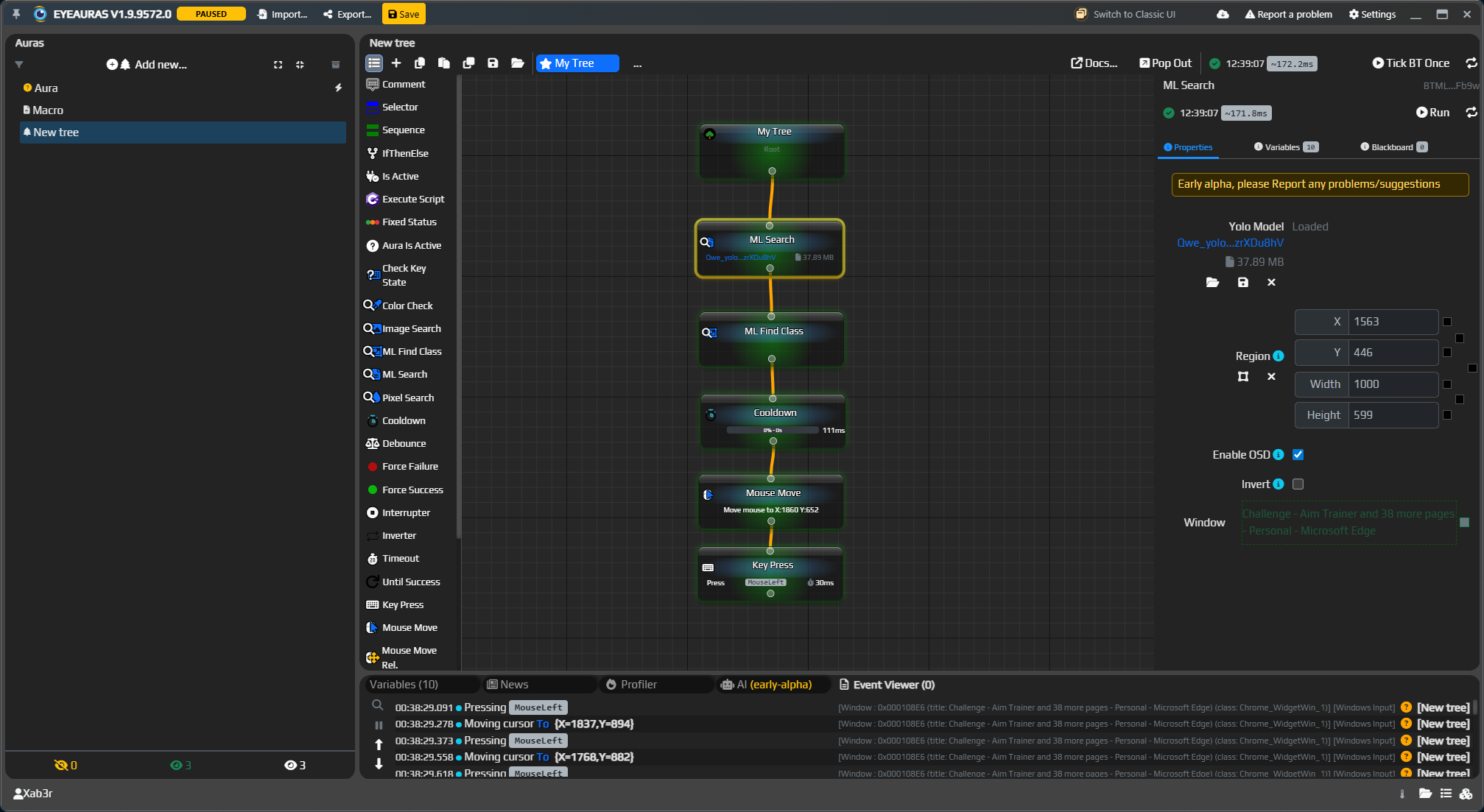Toggle the binding square beside X field
Viewport: 1484px width, 812px height.
[1447, 322]
